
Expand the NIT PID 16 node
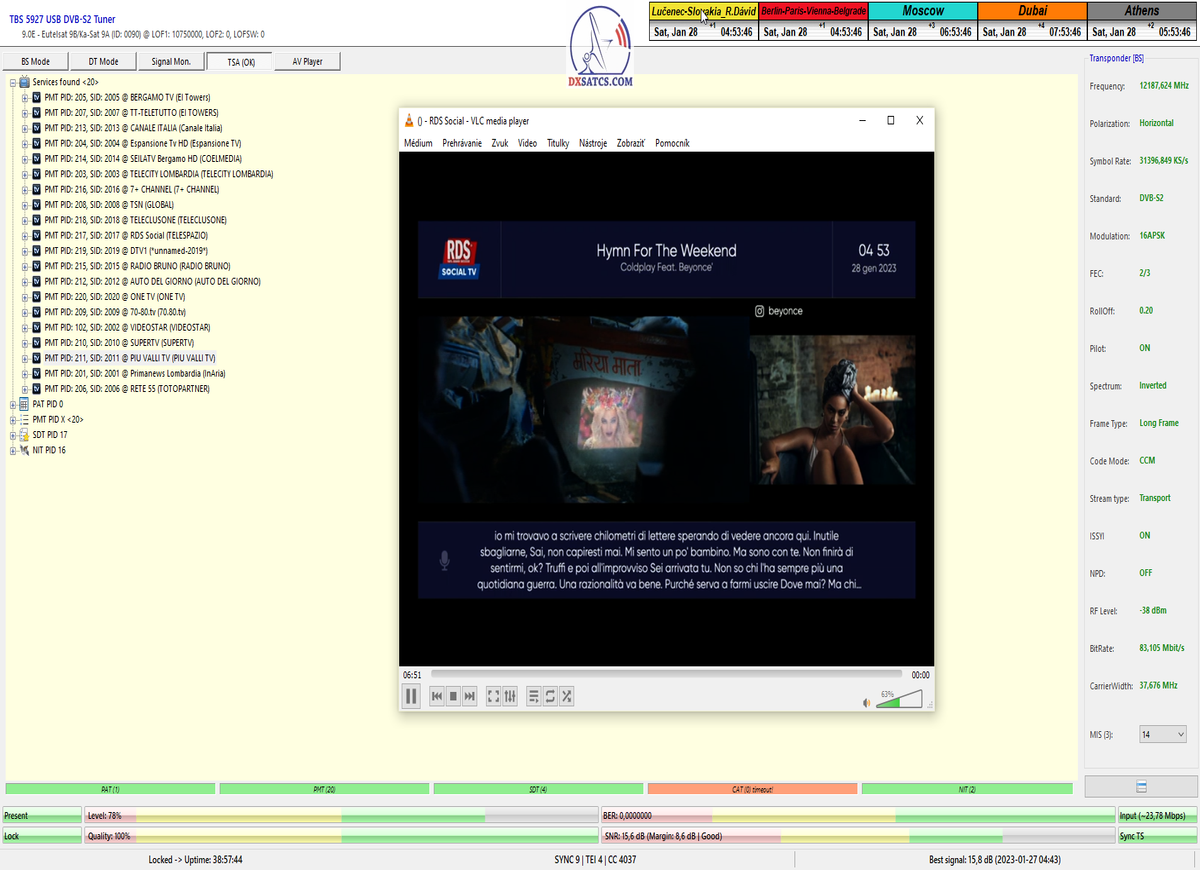[x=13, y=450]
